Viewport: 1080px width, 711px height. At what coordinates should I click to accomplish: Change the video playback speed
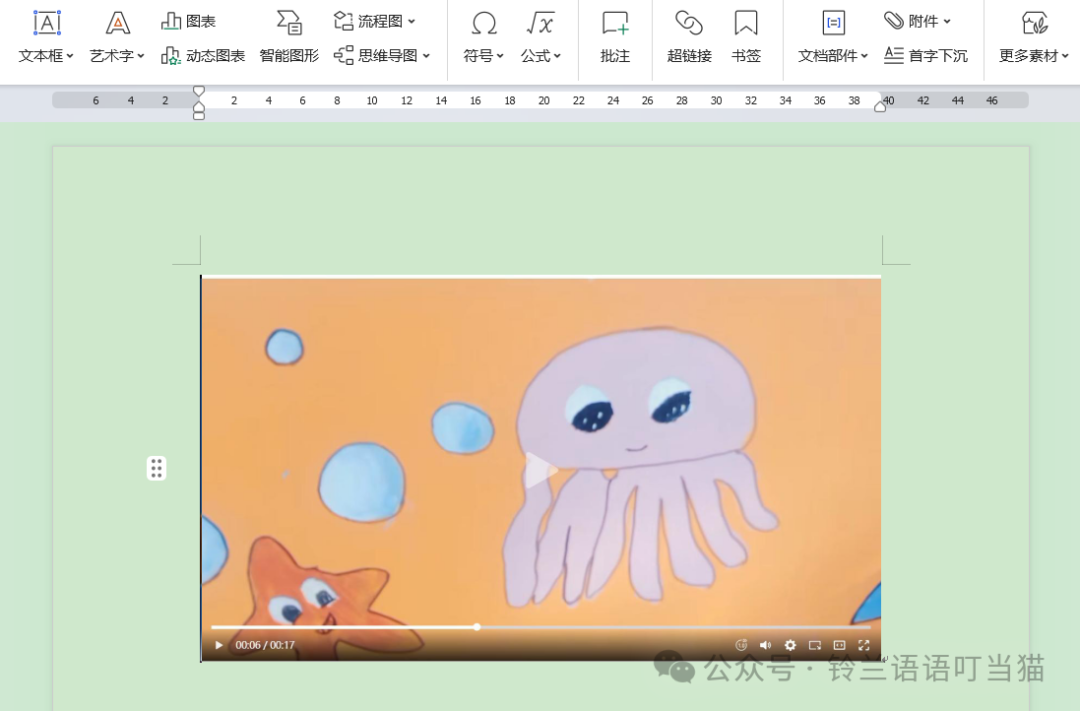point(741,646)
